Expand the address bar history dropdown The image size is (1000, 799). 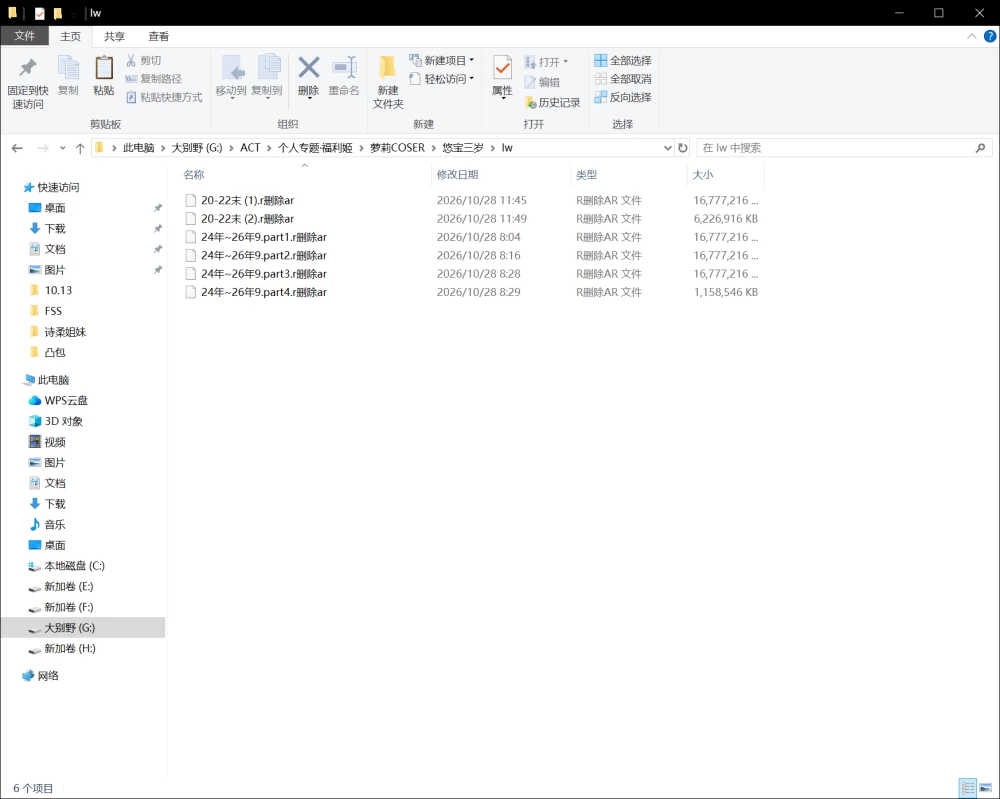click(x=667, y=148)
